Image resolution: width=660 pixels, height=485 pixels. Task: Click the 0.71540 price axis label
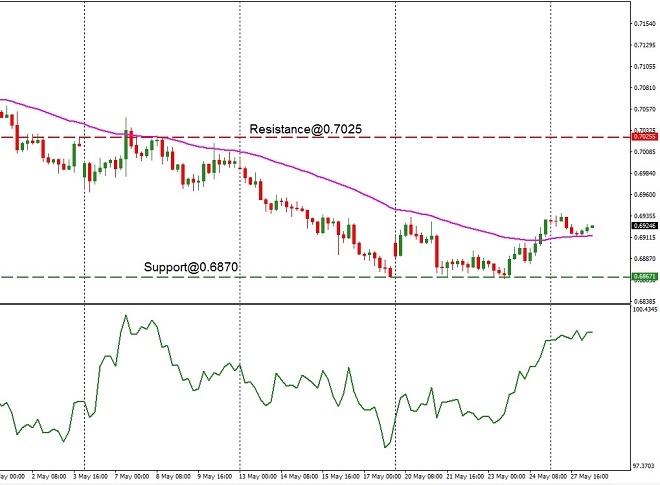pyautogui.click(x=645, y=24)
